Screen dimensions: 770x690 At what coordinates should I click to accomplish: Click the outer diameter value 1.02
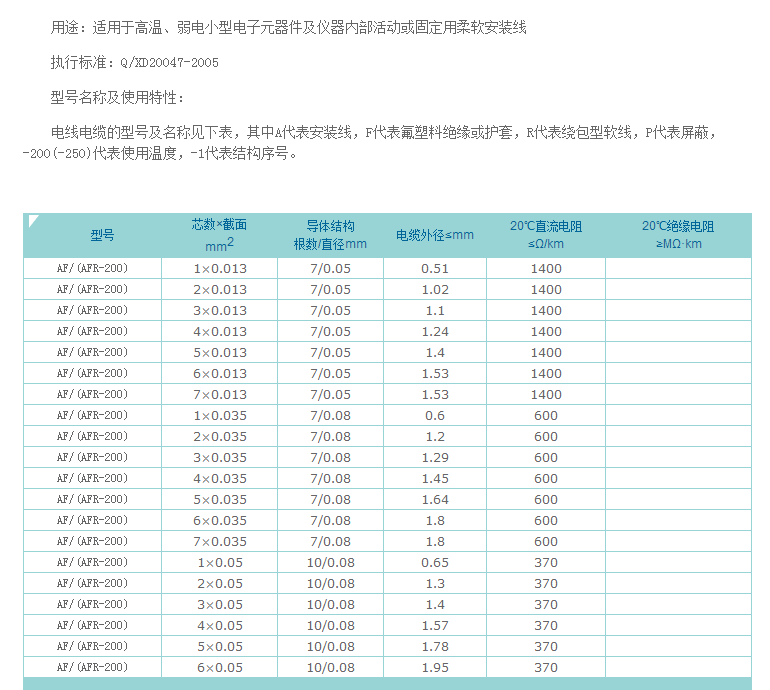pos(435,290)
